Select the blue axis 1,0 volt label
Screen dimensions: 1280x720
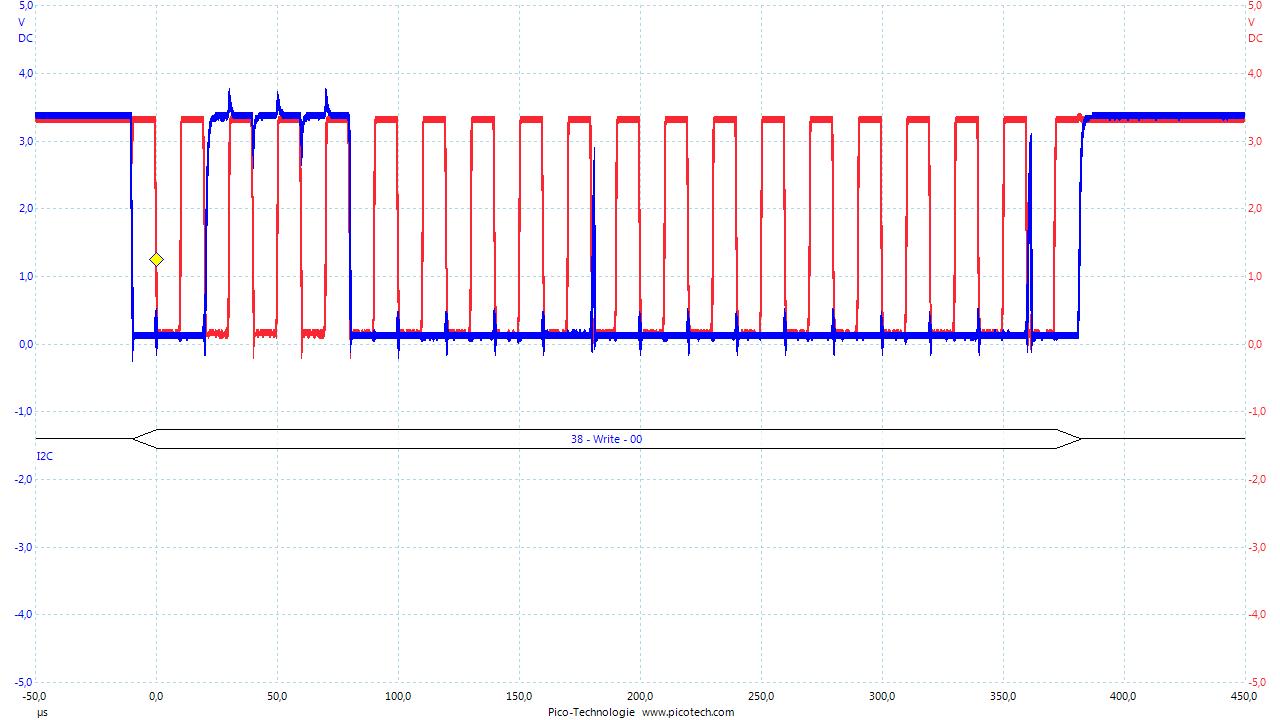pyautogui.click(x=26, y=276)
